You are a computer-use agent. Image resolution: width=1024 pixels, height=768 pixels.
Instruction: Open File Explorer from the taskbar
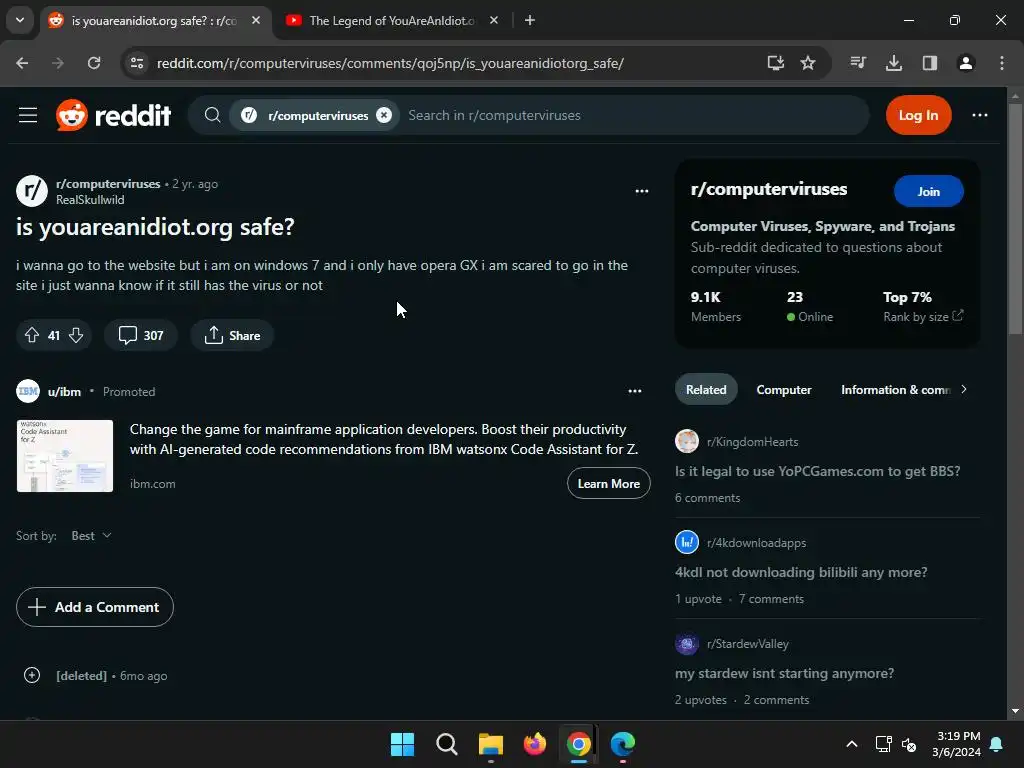[490, 744]
